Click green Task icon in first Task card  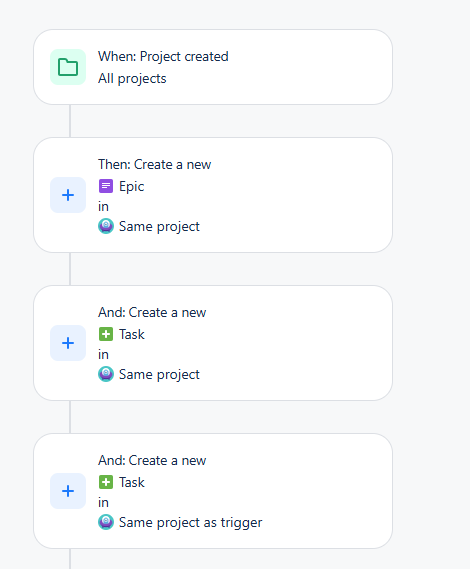pyautogui.click(x=106, y=334)
